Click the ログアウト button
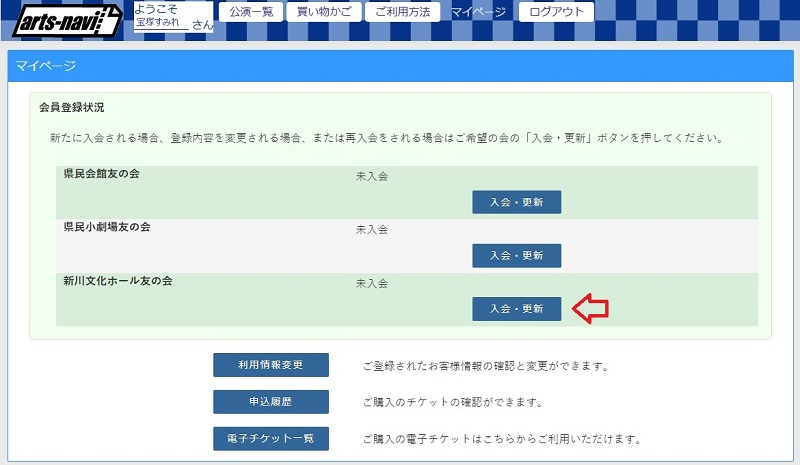This screenshot has height=465, width=800. click(556, 12)
